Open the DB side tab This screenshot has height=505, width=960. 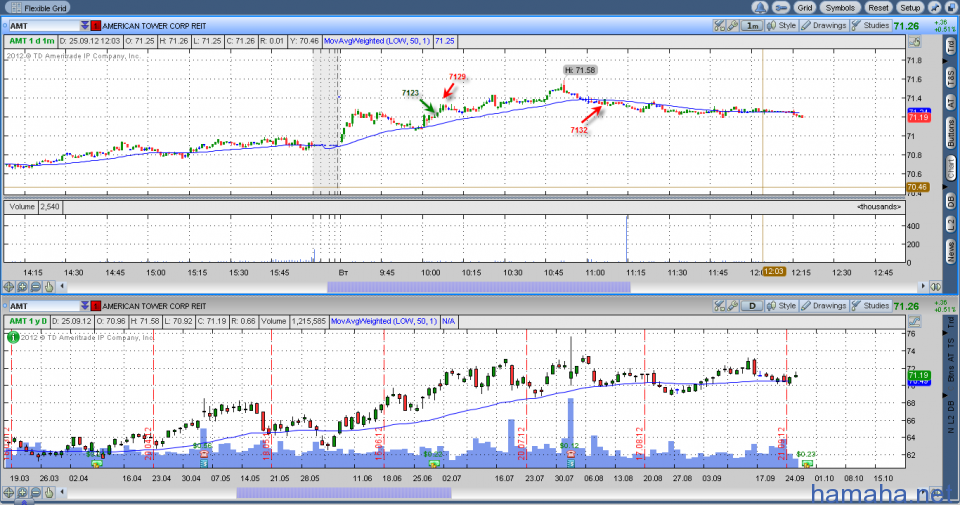pyautogui.click(x=951, y=200)
